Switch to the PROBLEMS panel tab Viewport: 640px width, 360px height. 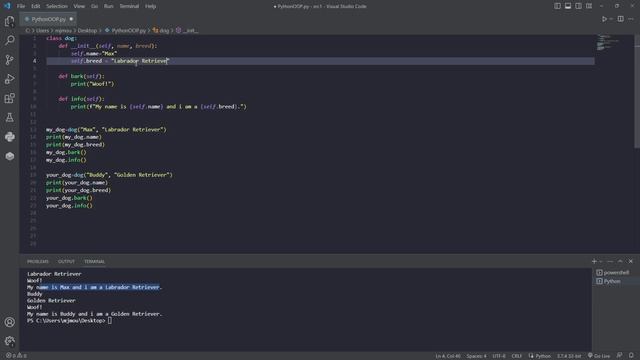38,261
